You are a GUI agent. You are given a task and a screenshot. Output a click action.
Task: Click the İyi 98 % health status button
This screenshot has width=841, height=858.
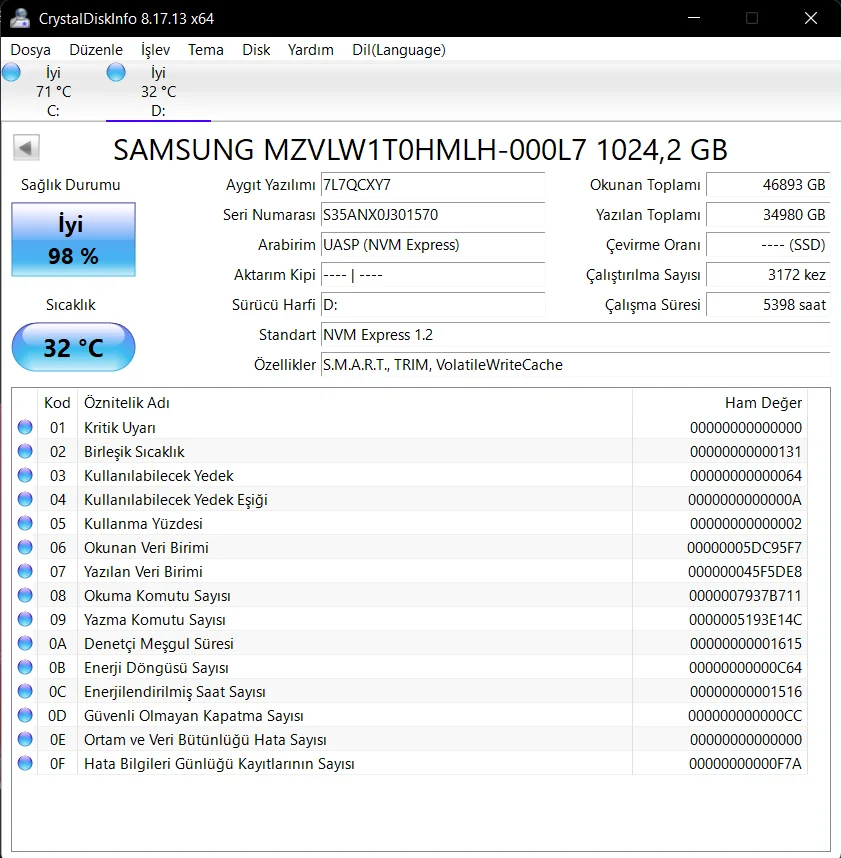(73, 240)
